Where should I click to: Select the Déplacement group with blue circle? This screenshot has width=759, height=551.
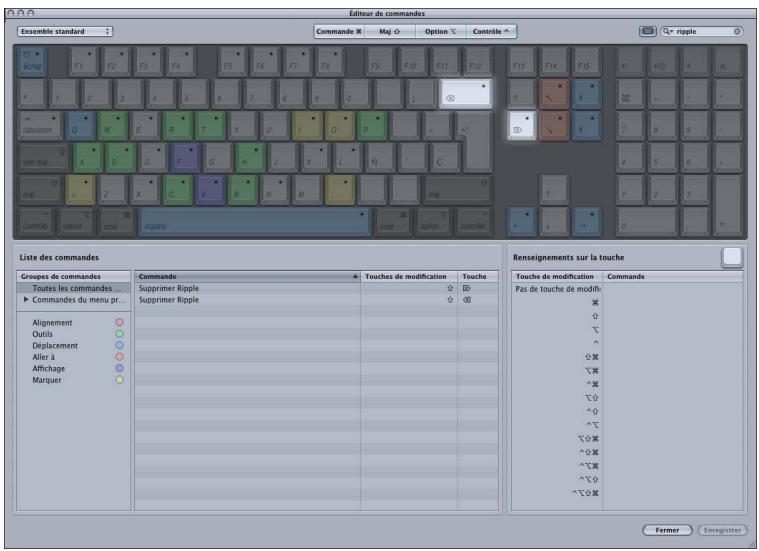(x=74, y=346)
